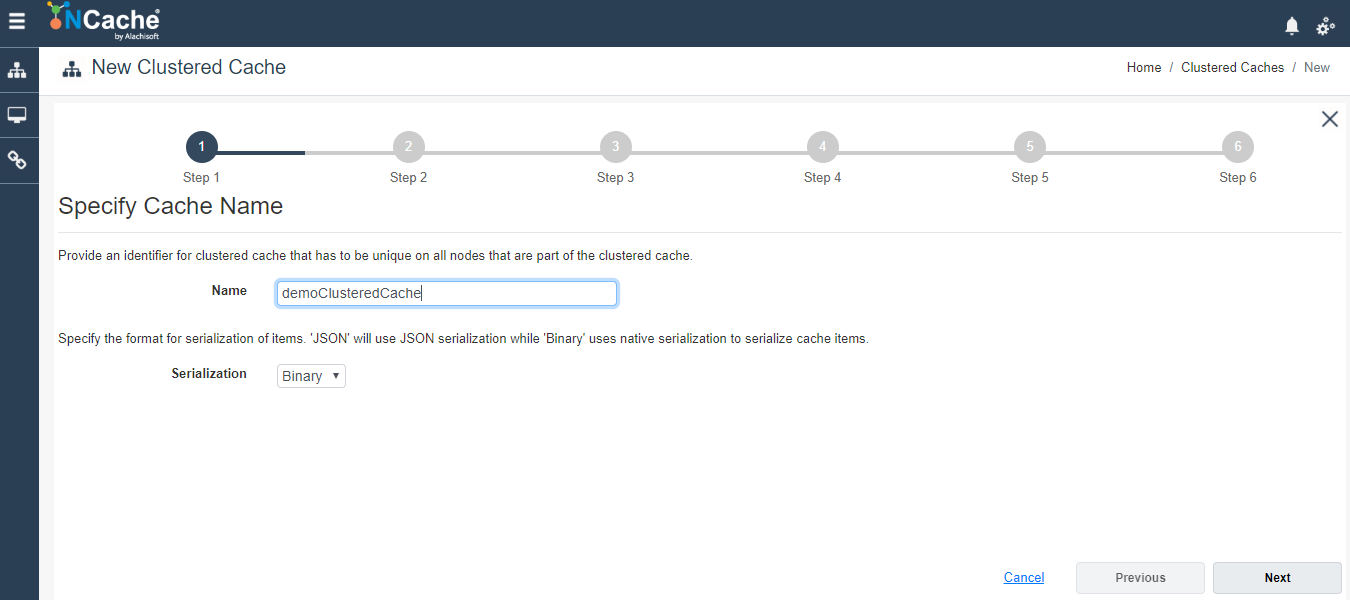Select Step 4 circle in wizard
This screenshot has height=600, width=1350.
point(822,147)
